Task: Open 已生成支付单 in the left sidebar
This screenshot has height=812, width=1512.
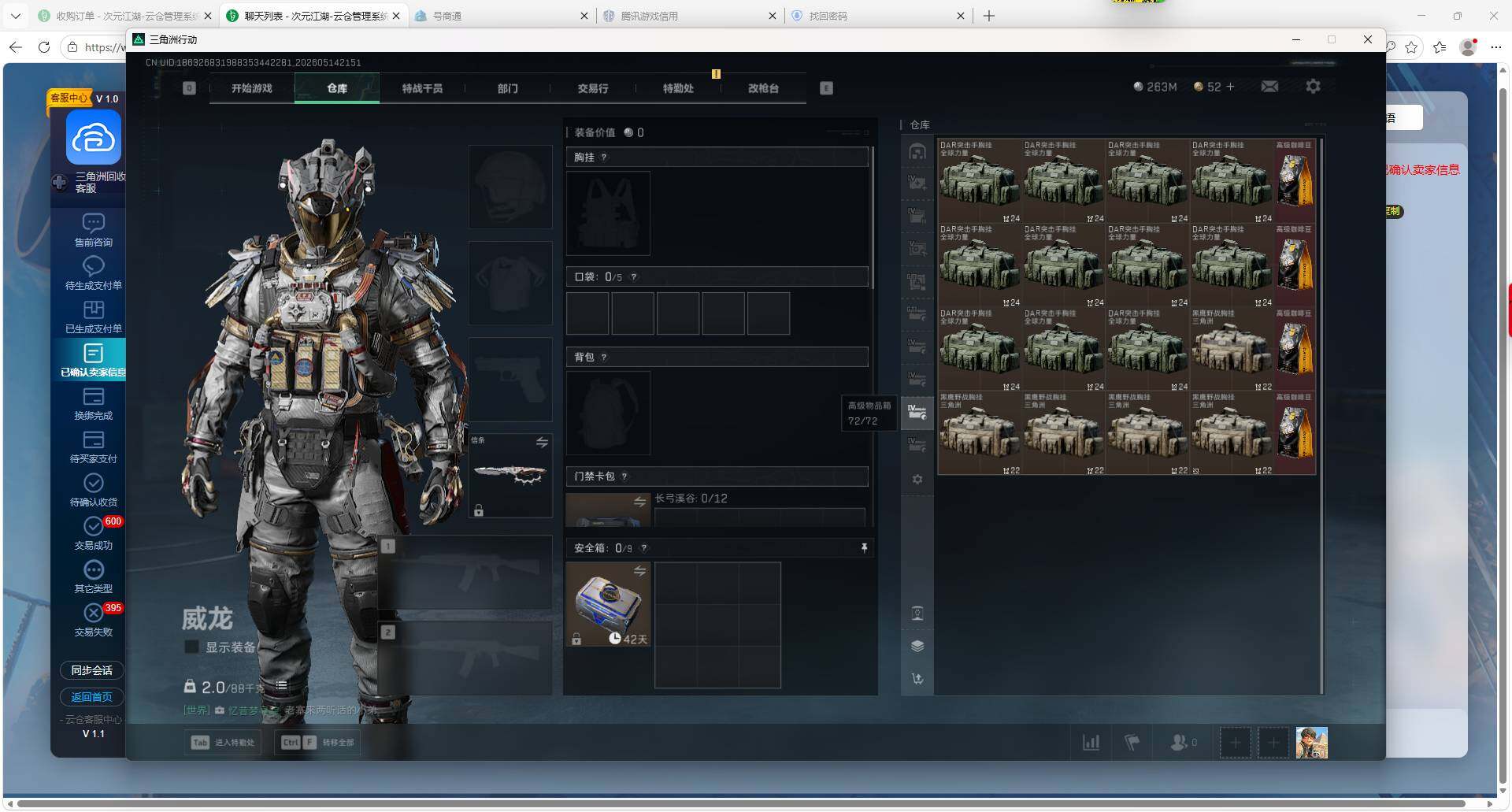Action: click(93, 317)
